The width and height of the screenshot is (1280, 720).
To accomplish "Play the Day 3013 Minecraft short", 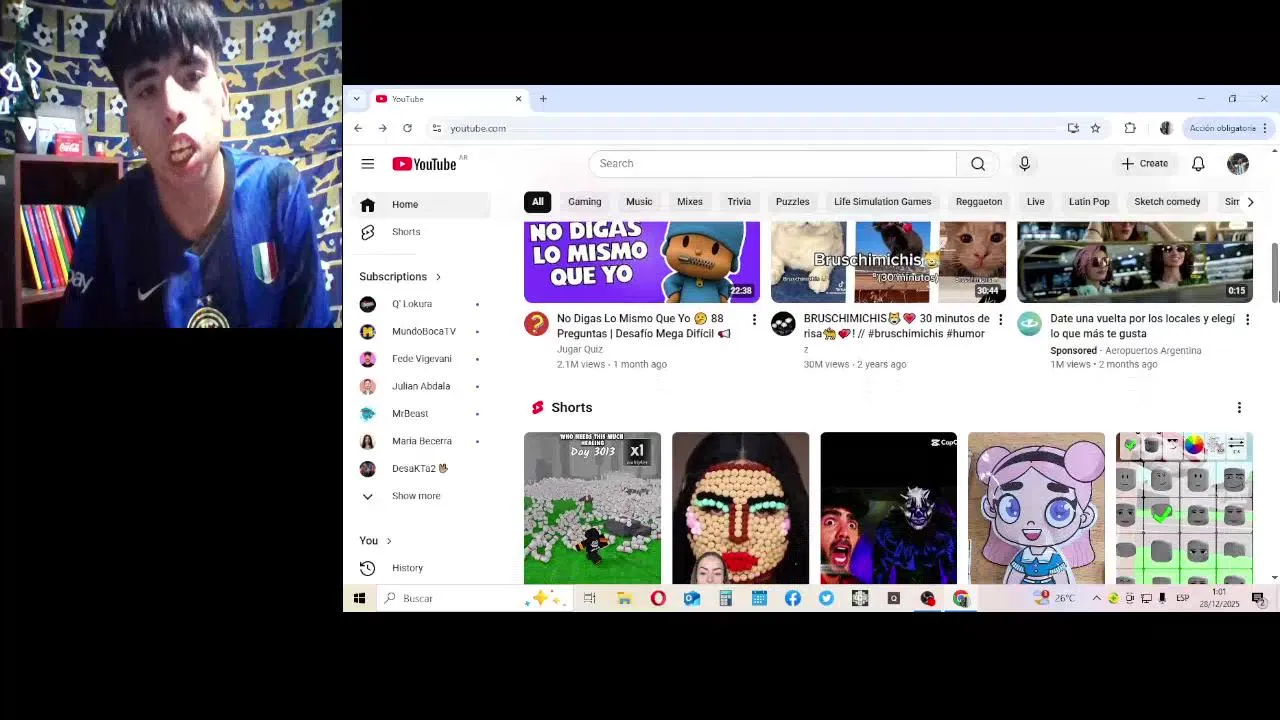I will (x=592, y=508).
